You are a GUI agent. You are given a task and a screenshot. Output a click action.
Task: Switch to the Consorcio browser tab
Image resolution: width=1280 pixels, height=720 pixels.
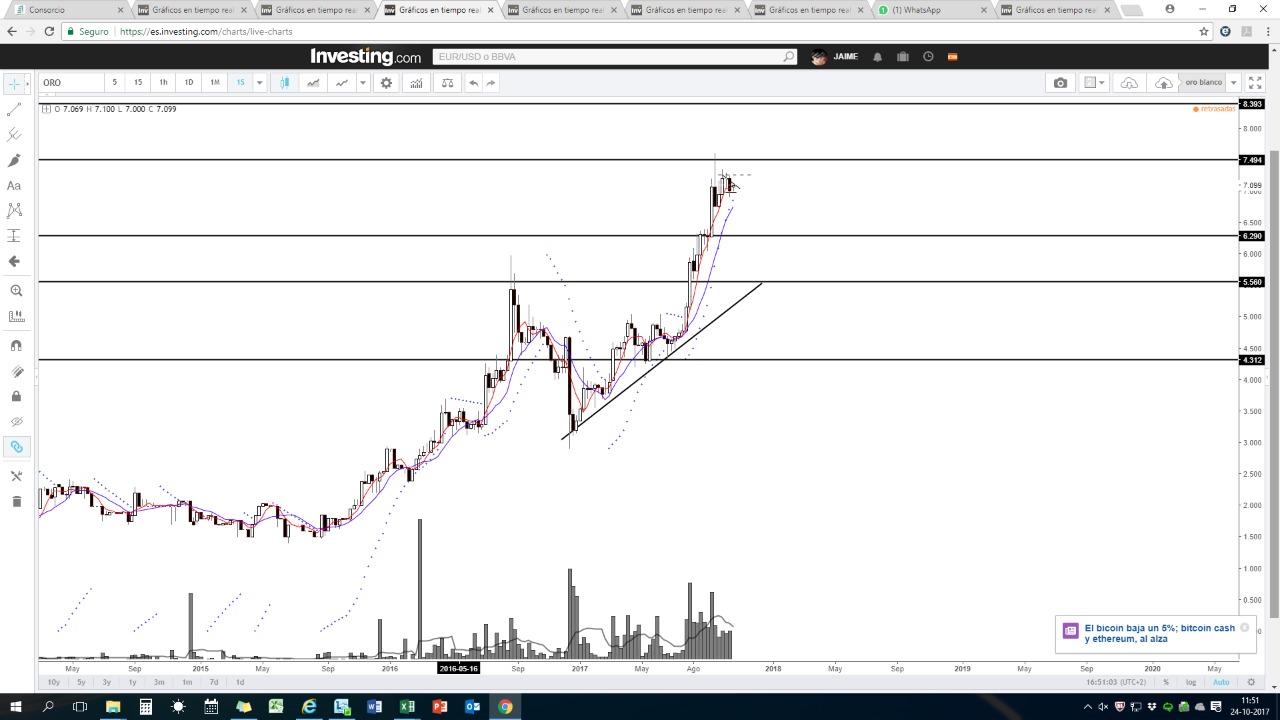click(67, 10)
